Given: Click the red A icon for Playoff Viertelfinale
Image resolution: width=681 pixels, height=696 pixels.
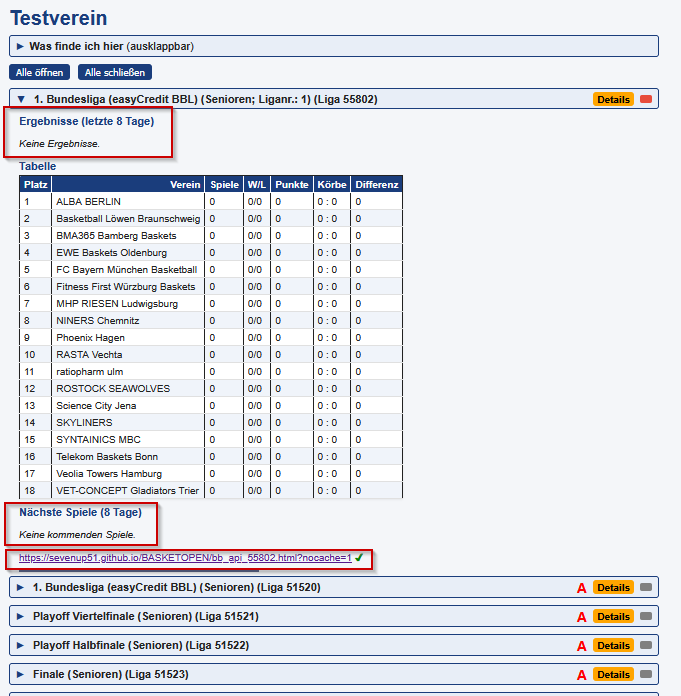Looking at the screenshot, I should 582,617.
